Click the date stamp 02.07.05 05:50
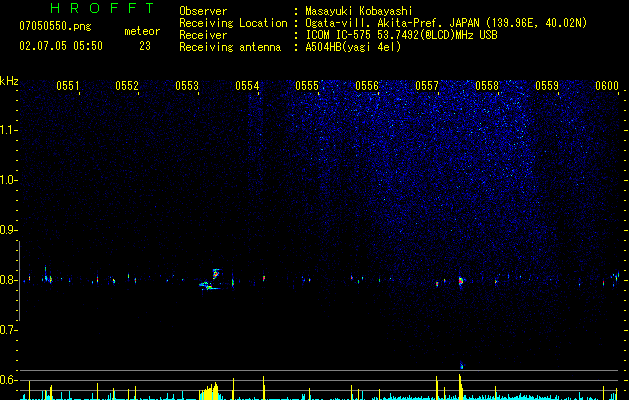Viewport: 629px width, 400px height. point(61,46)
